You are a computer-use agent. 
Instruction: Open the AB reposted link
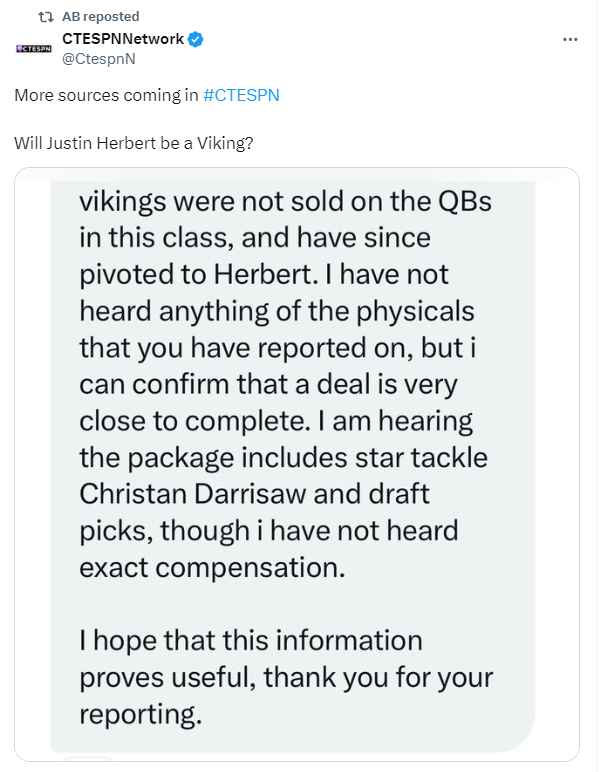coord(100,17)
